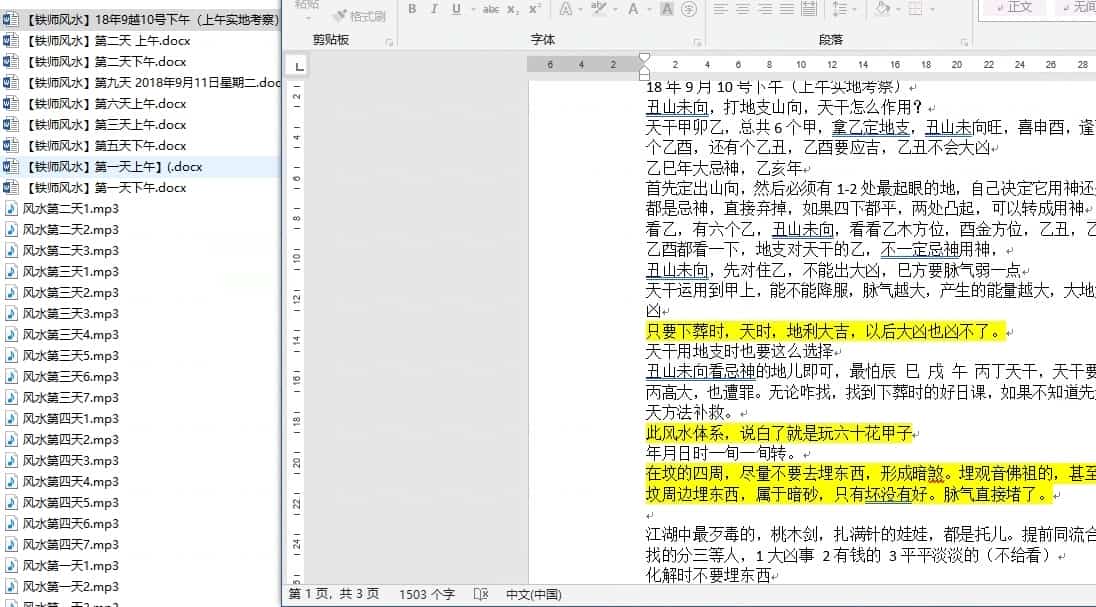Check the word count 1503 个字
The width and height of the screenshot is (1096, 607).
point(427,593)
